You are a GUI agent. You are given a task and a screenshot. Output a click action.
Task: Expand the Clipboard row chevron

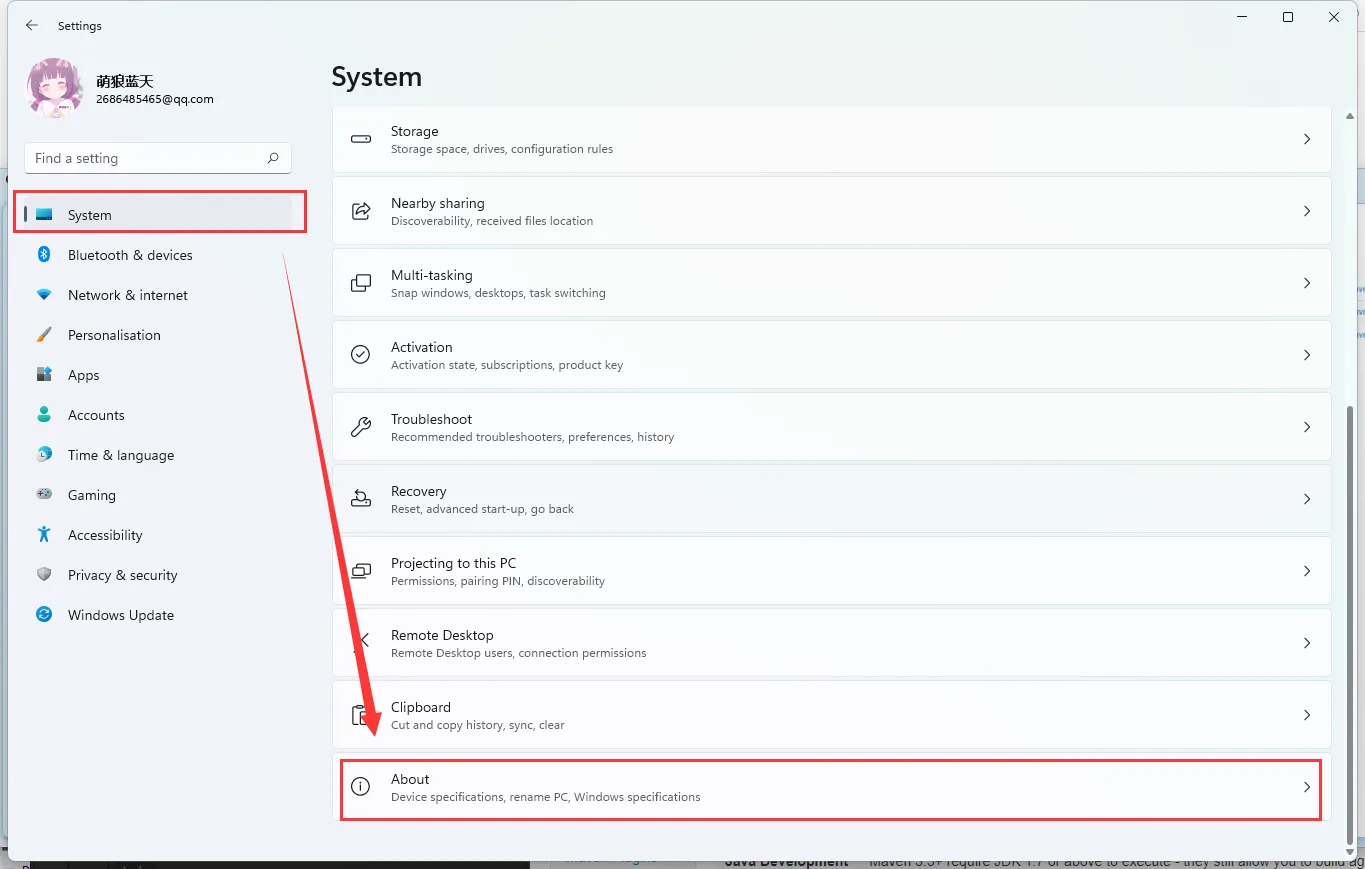pyautogui.click(x=1307, y=715)
